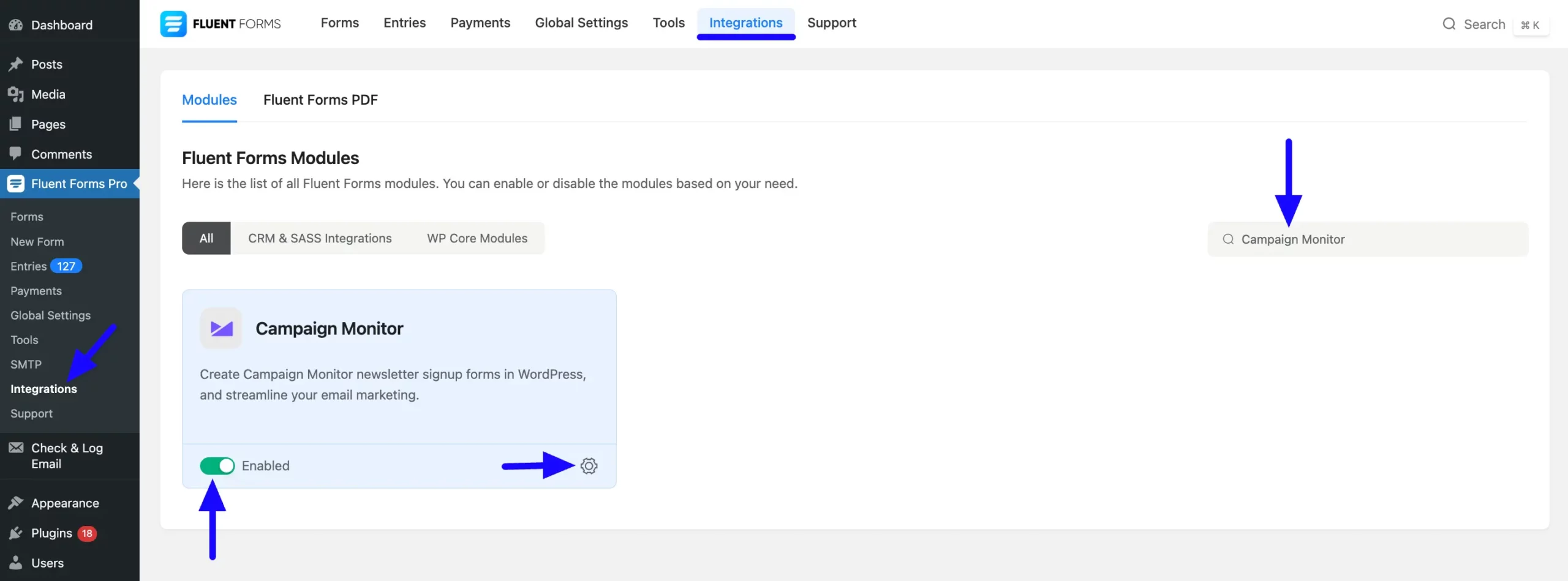Click the top-right Search magnifier icon
This screenshot has width=1568, height=581.
[x=1449, y=24]
